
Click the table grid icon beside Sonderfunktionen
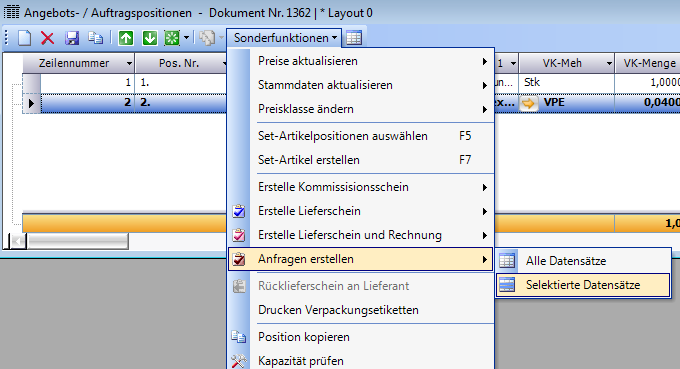354,38
